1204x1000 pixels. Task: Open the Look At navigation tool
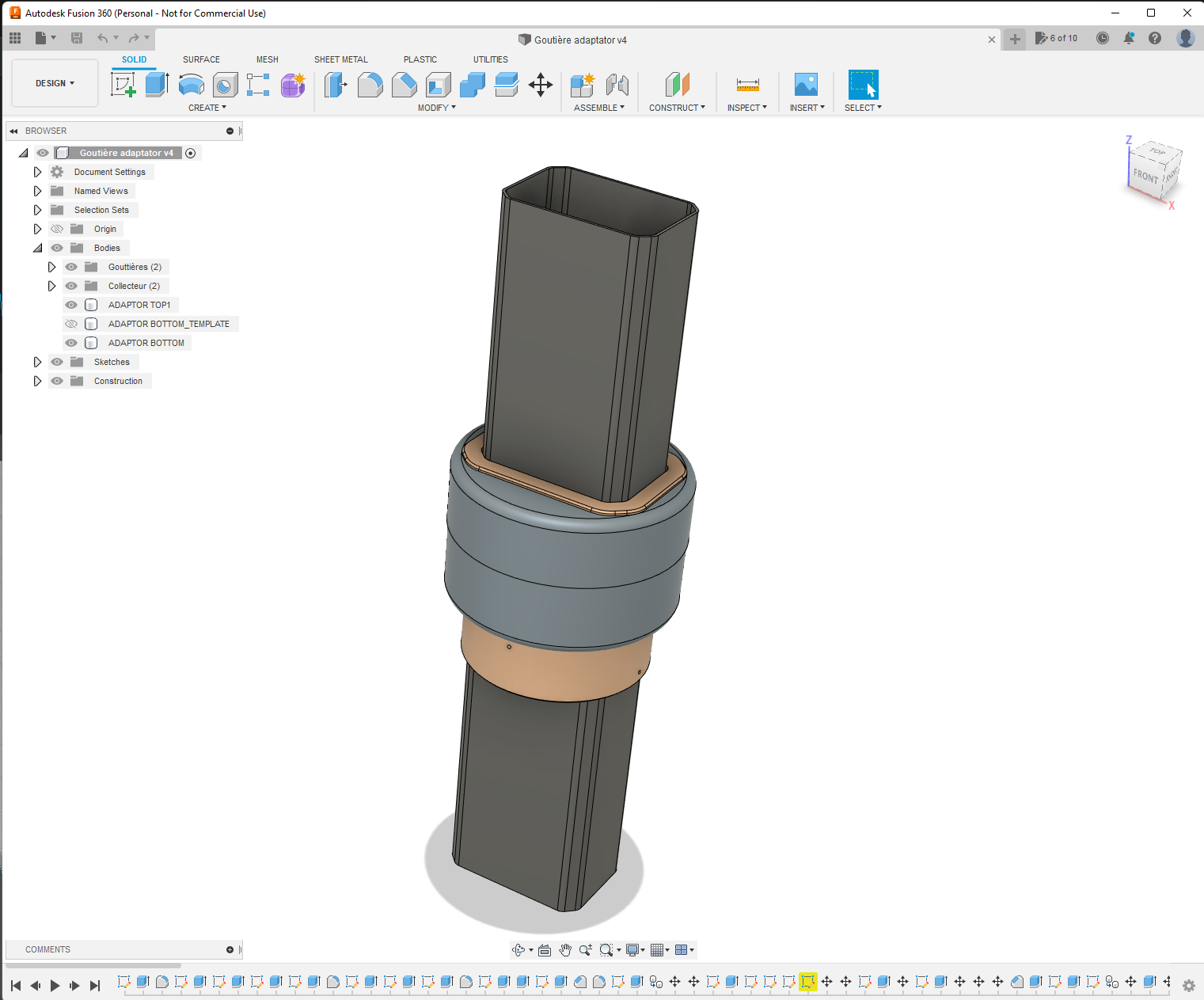545,950
